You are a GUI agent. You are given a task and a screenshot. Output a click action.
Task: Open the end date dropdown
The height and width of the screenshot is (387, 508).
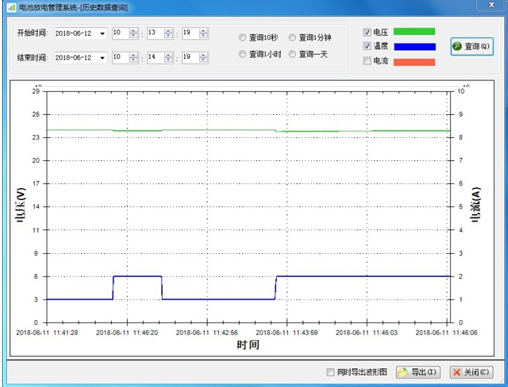pos(102,58)
